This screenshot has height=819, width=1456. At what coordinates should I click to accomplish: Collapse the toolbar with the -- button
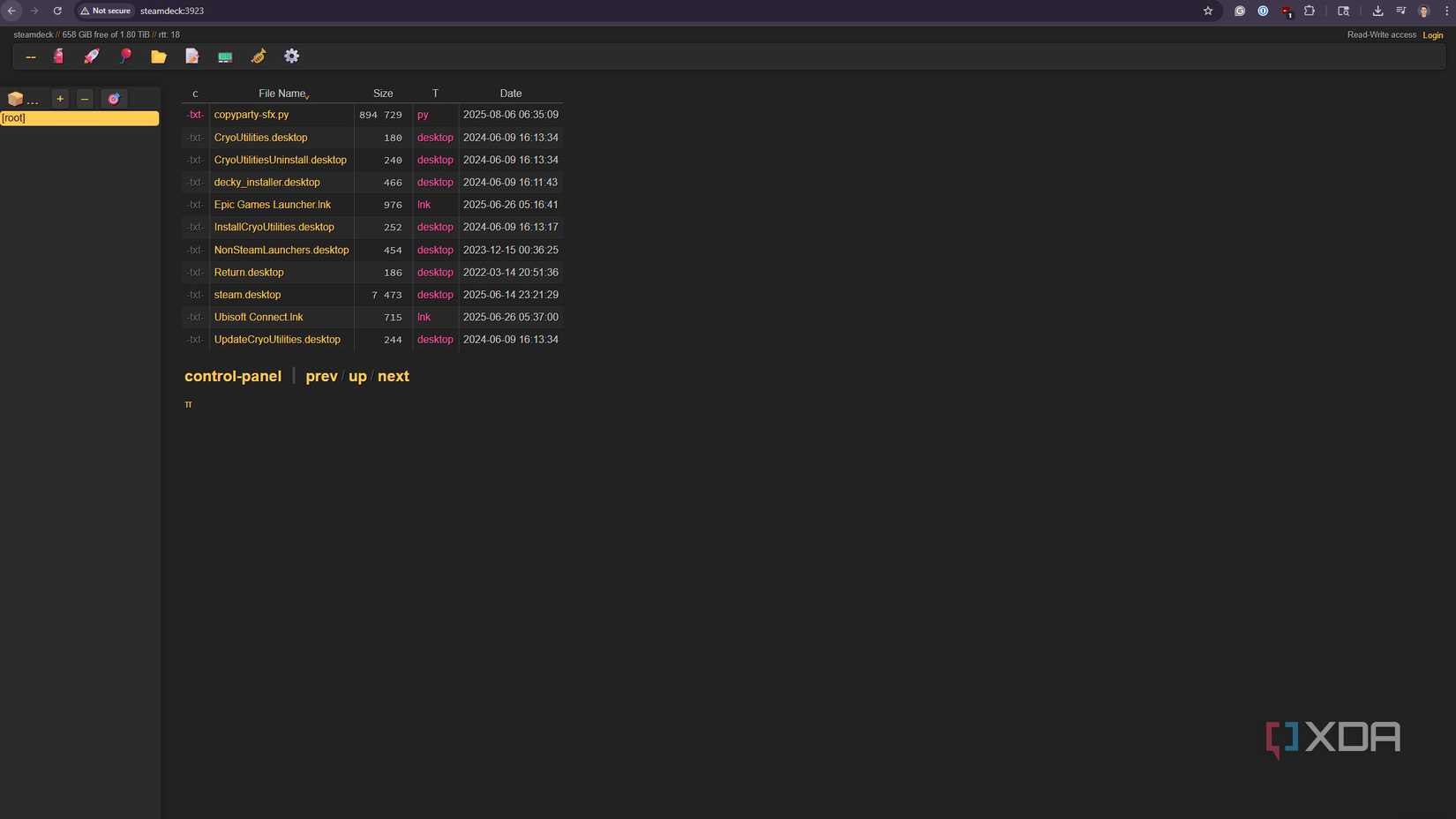(31, 56)
